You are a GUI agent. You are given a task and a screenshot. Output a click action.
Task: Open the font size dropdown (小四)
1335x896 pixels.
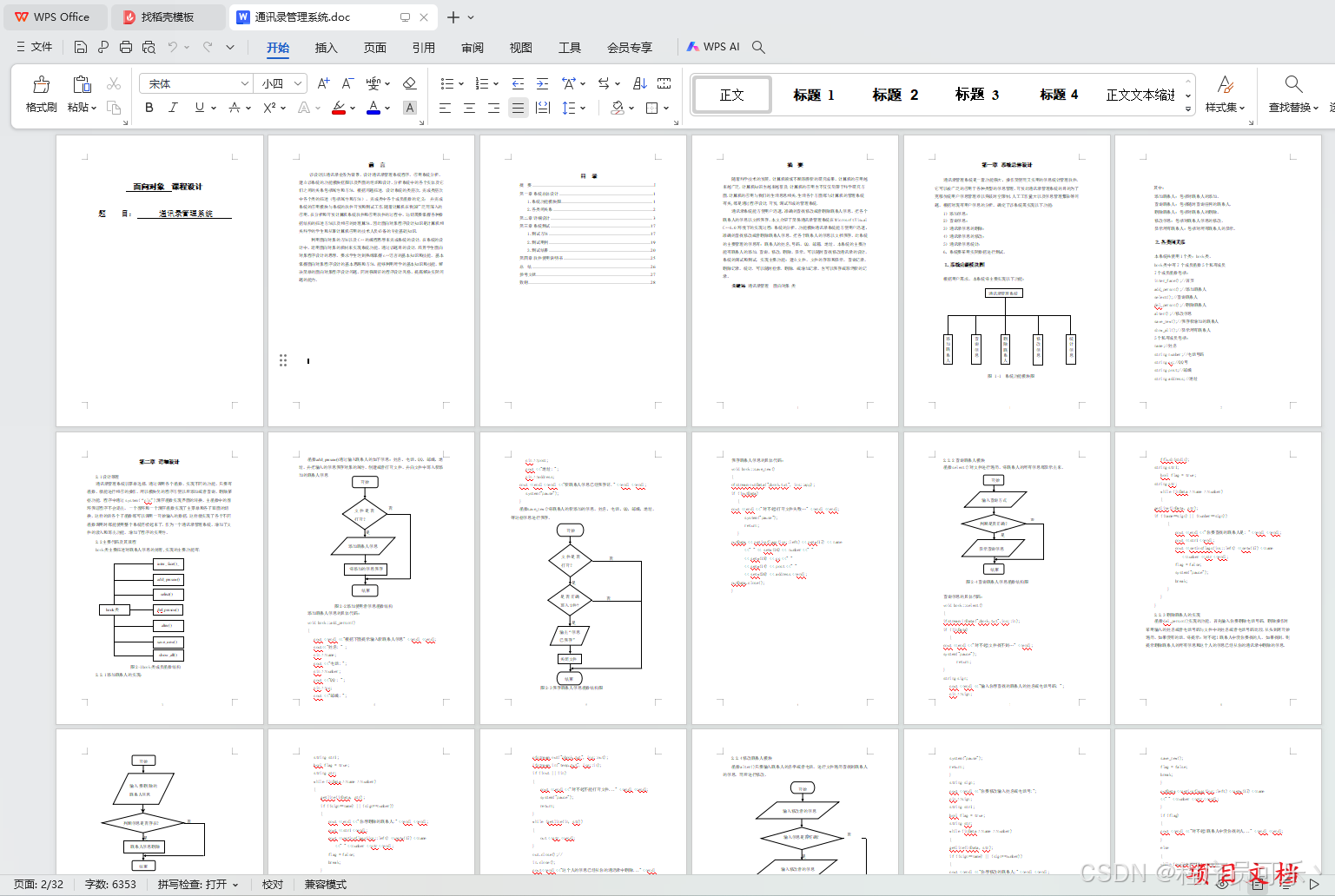point(298,83)
